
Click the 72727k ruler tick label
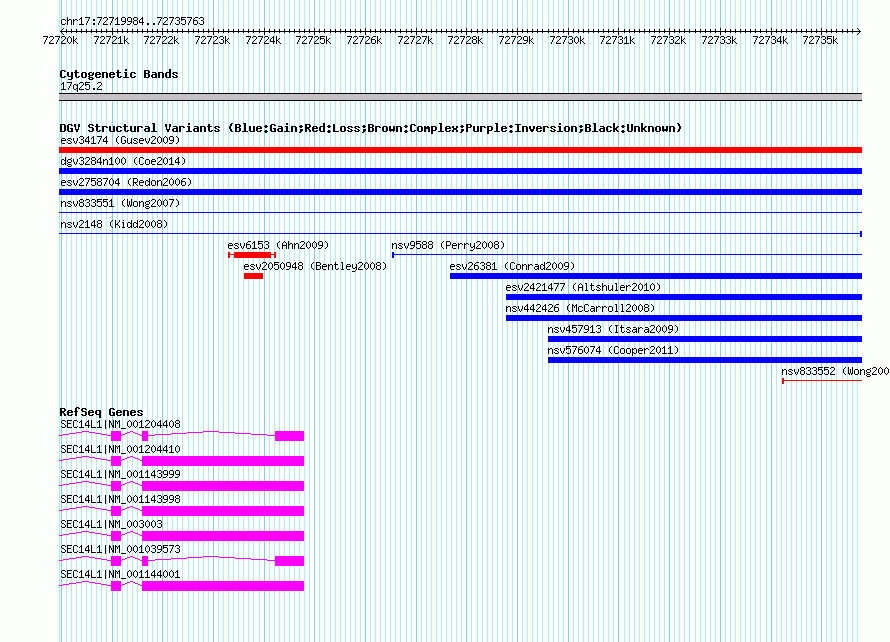(415, 40)
